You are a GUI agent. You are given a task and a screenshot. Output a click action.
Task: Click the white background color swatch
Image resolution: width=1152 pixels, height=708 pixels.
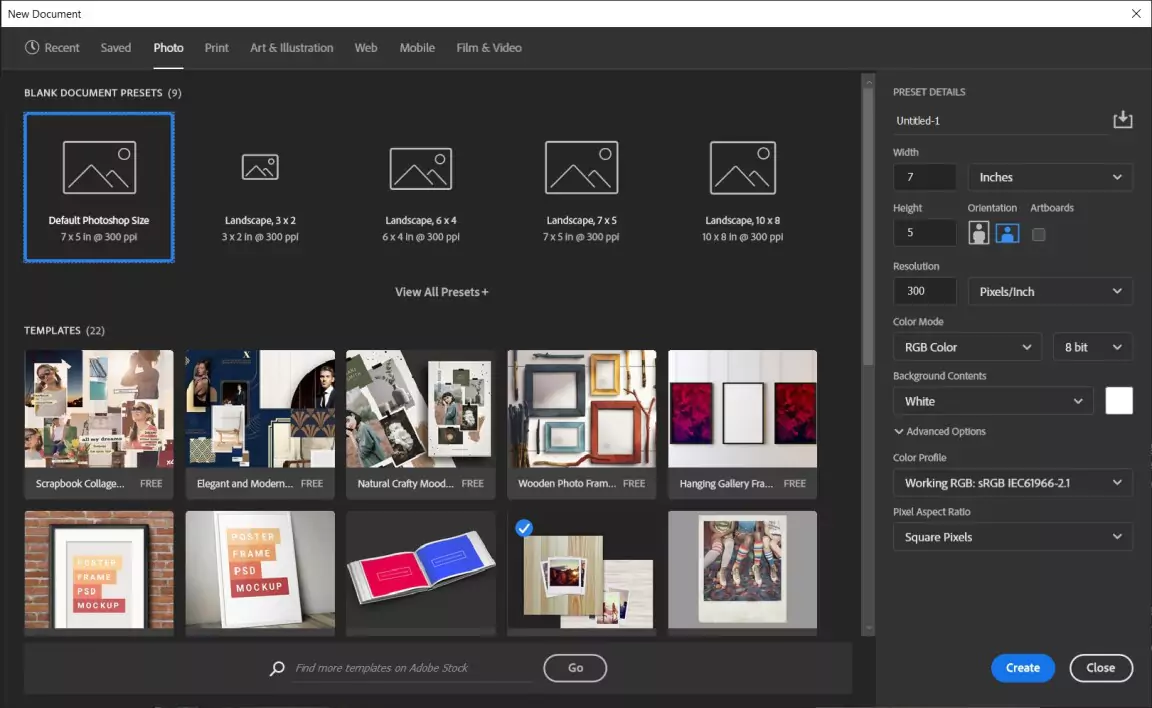click(x=1119, y=401)
